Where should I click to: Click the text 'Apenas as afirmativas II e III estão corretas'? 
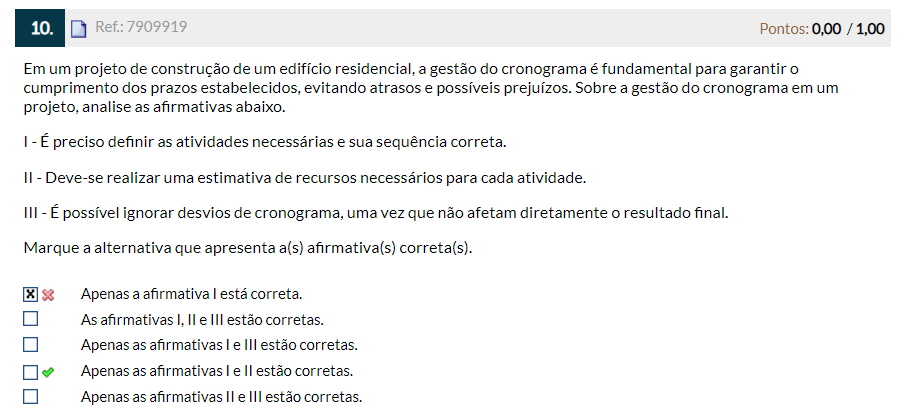coord(221,398)
